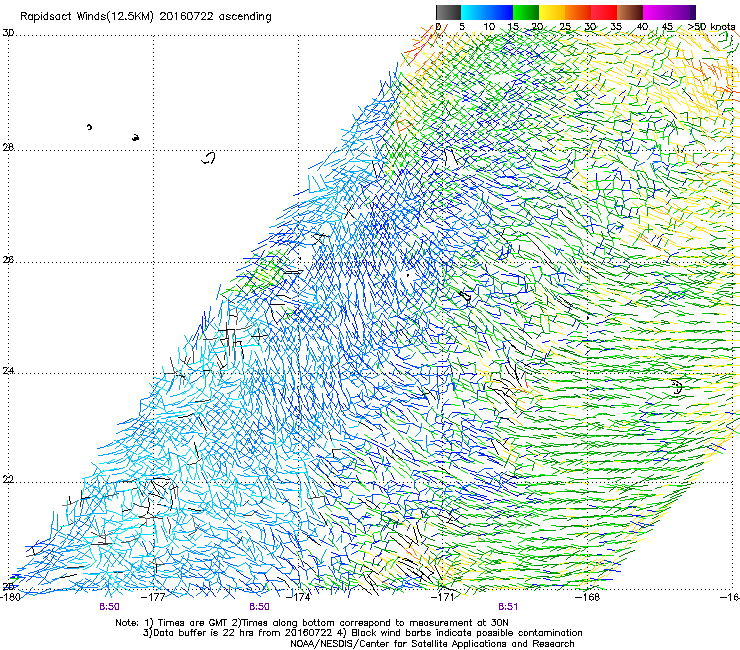Screen dimensions: 740x650
Task: Pick the brown 35–40 knots legend band
Action: click(630, 12)
